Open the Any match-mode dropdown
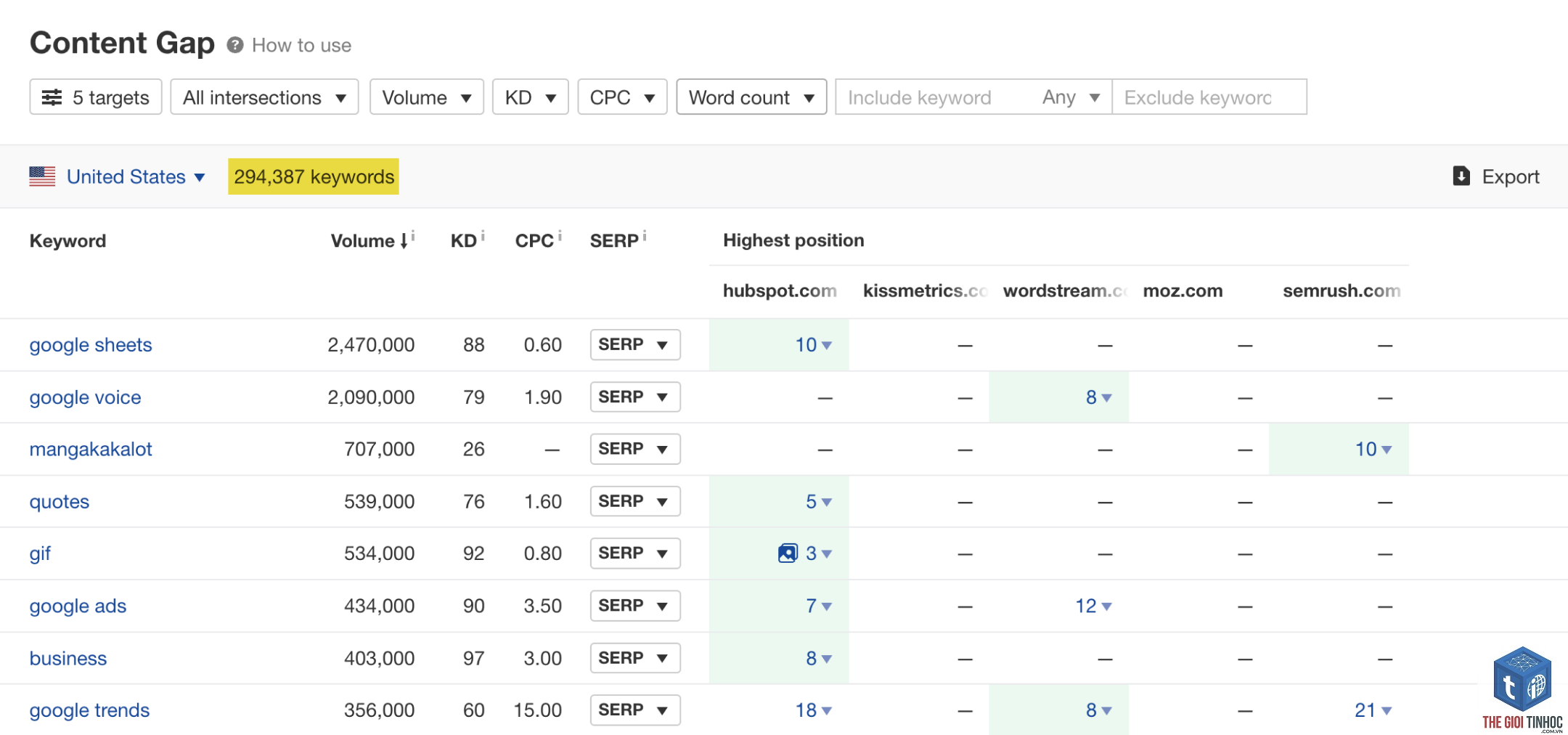The width and height of the screenshot is (1568, 735). pyautogui.click(x=1071, y=97)
